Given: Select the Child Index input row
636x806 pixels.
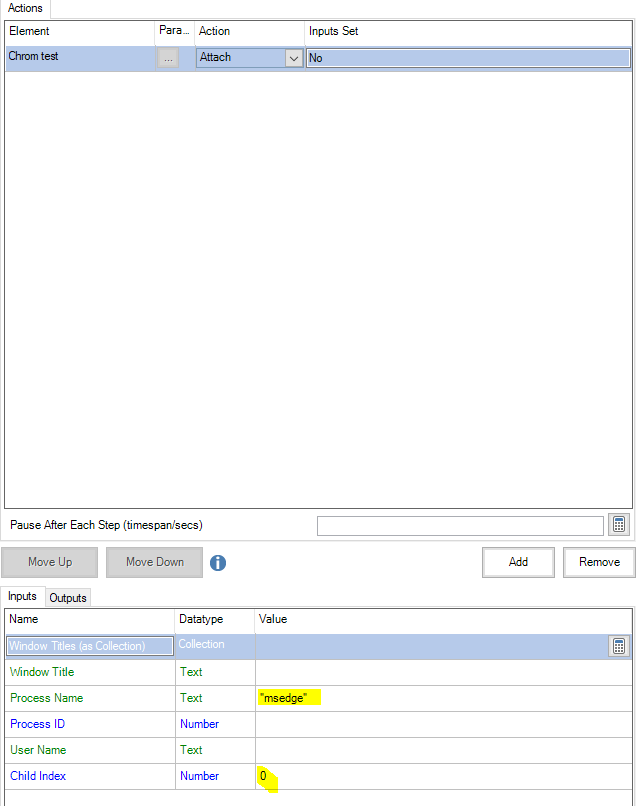Looking at the screenshot, I should point(318,776).
